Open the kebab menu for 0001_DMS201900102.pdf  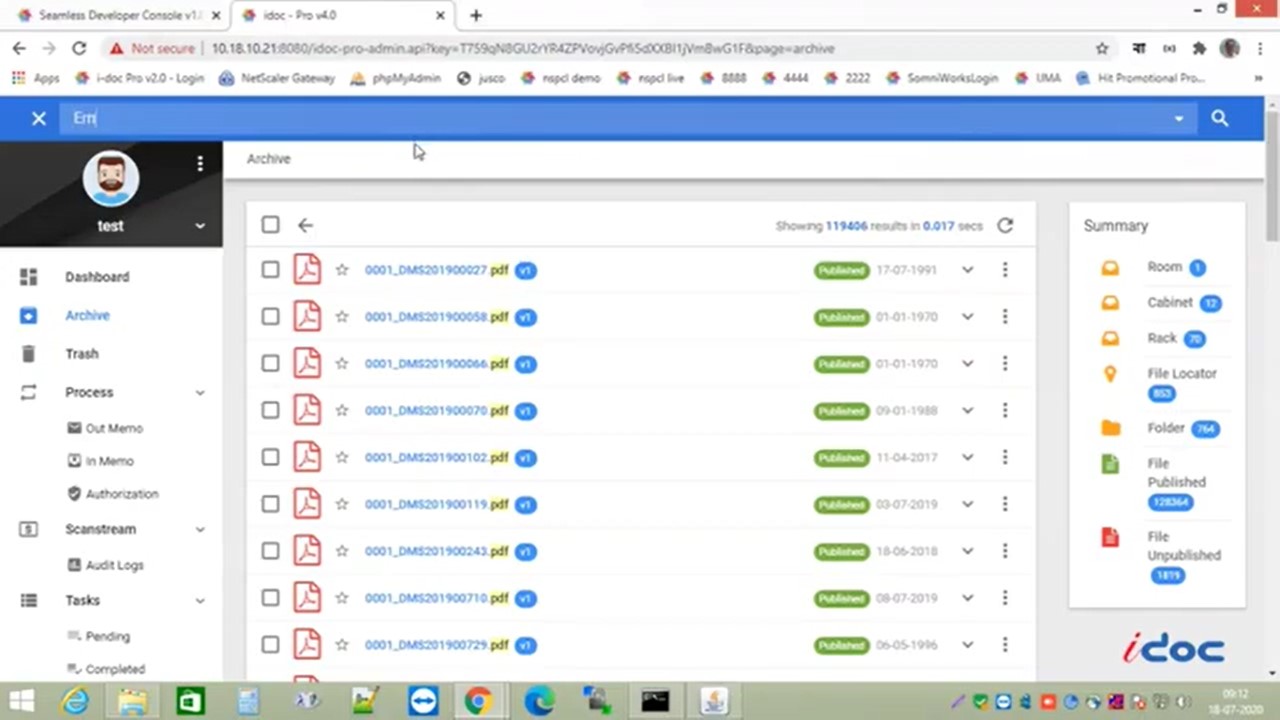[x=1004, y=457]
